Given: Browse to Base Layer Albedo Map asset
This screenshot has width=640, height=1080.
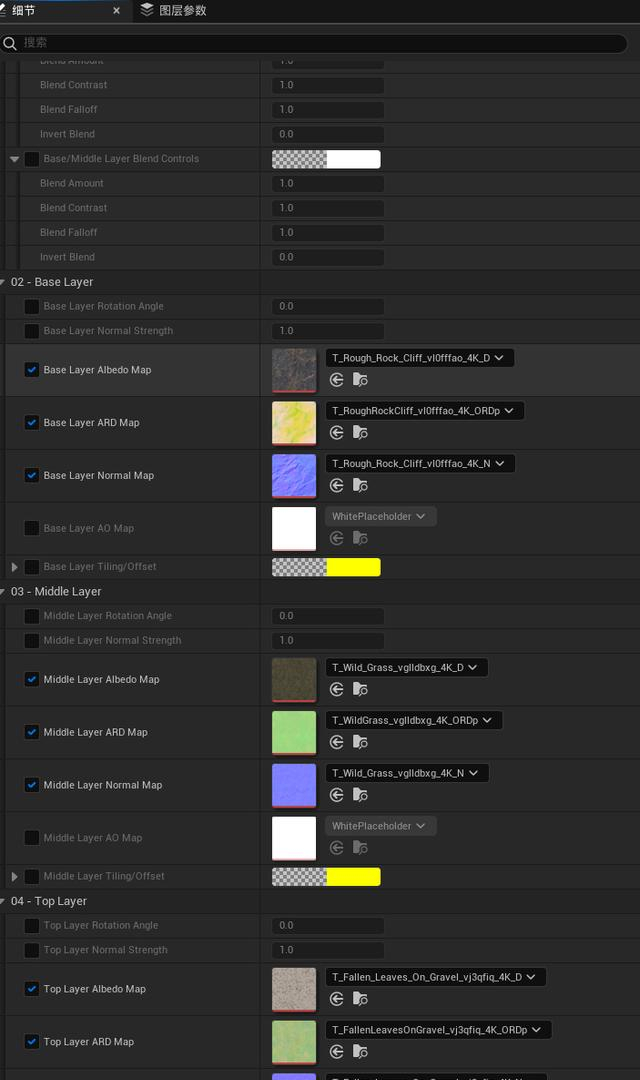Looking at the screenshot, I should point(360,380).
